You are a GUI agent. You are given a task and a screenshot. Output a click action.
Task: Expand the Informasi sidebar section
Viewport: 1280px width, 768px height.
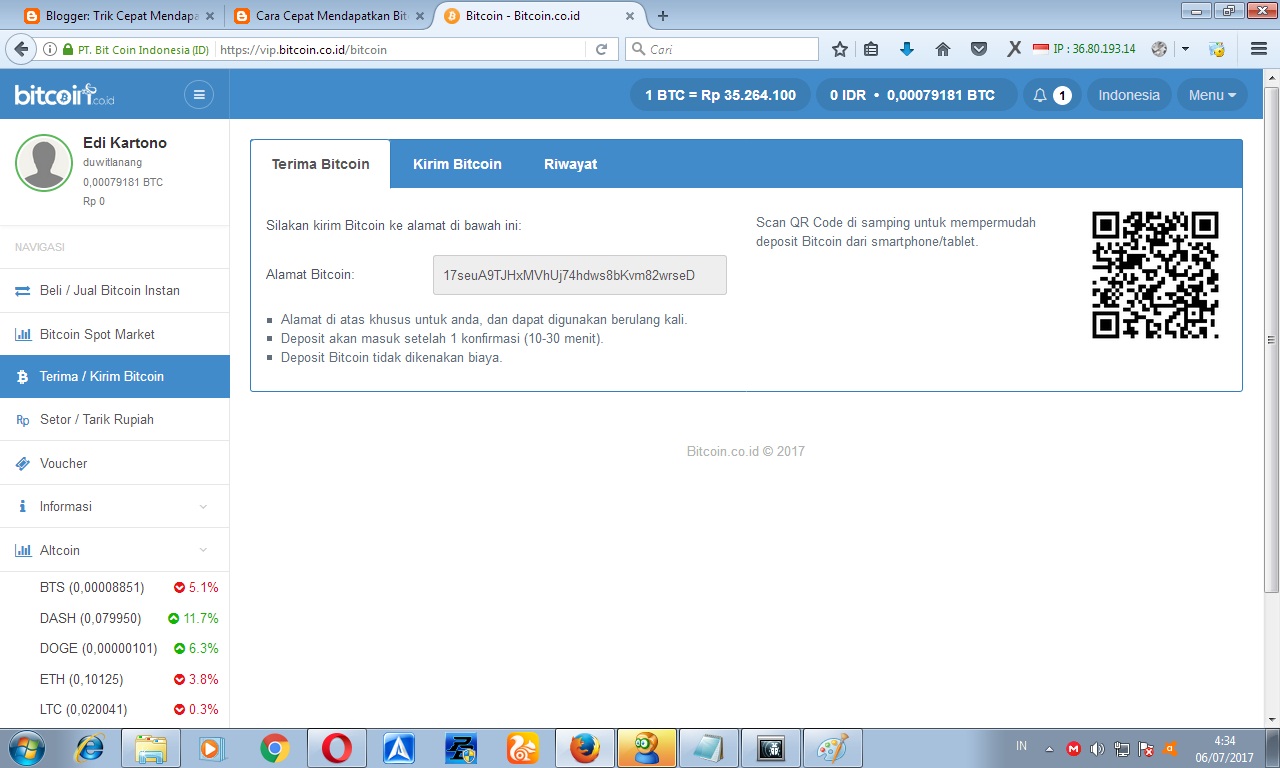click(115, 506)
